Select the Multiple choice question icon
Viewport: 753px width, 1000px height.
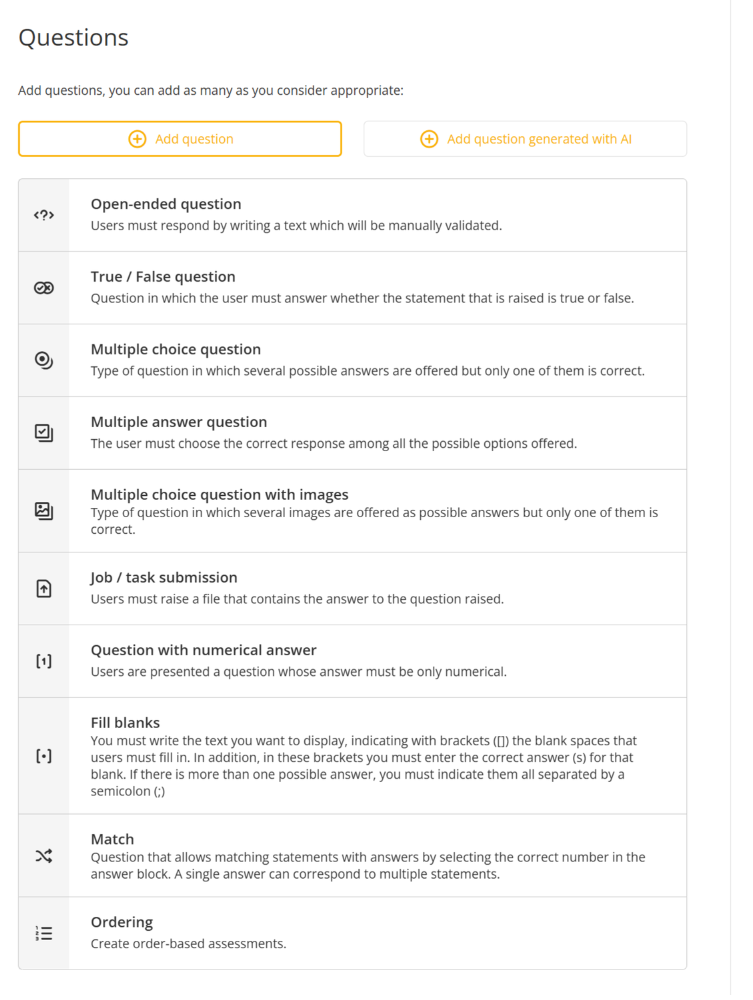pos(43,361)
